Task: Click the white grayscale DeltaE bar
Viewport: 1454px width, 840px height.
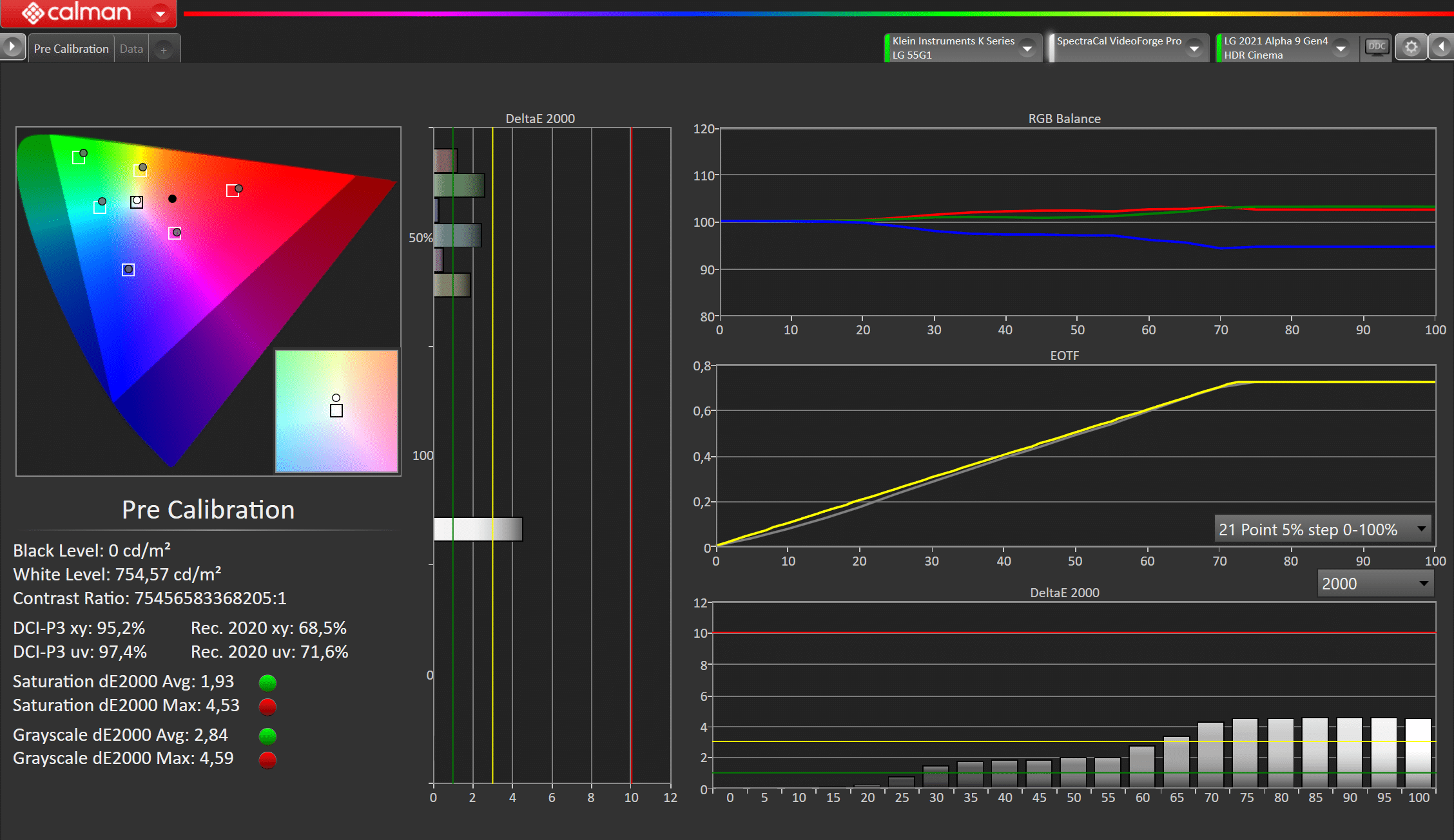Action: click(x=478, y=529)
